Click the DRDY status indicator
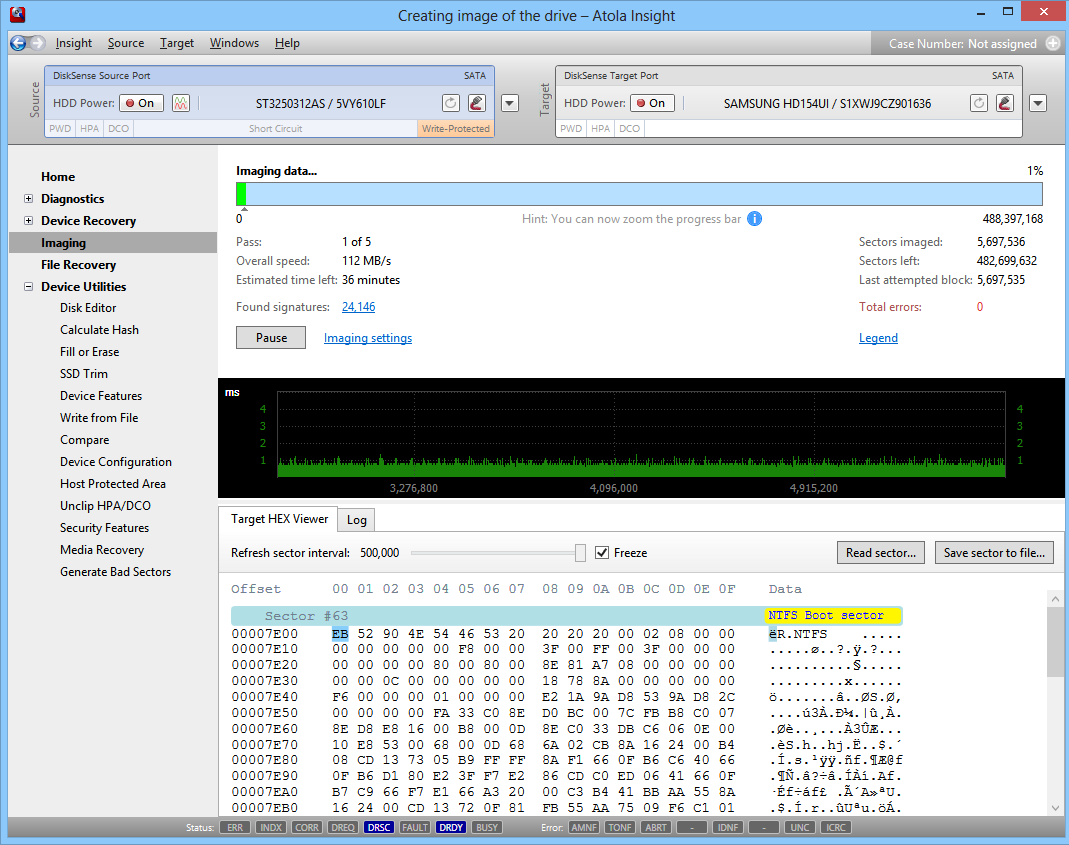The width and height of the screenshot is (1069, 845). 451,827
